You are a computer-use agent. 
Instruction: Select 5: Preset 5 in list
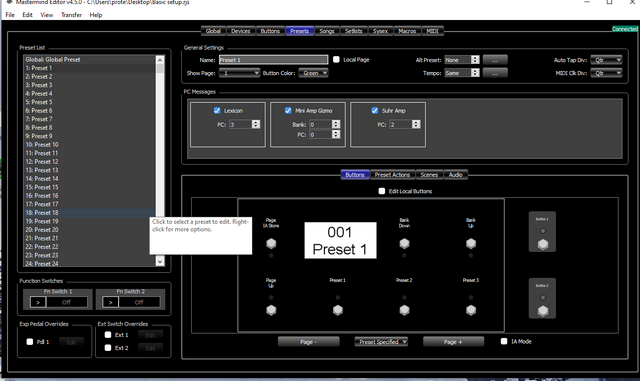click(89, 102)
